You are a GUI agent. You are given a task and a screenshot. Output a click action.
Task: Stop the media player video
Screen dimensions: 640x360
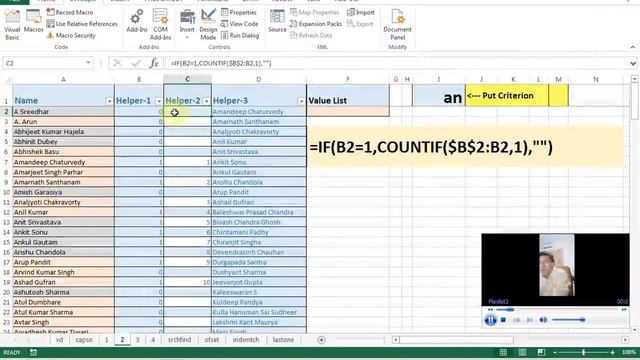click(x=504, y=320)
